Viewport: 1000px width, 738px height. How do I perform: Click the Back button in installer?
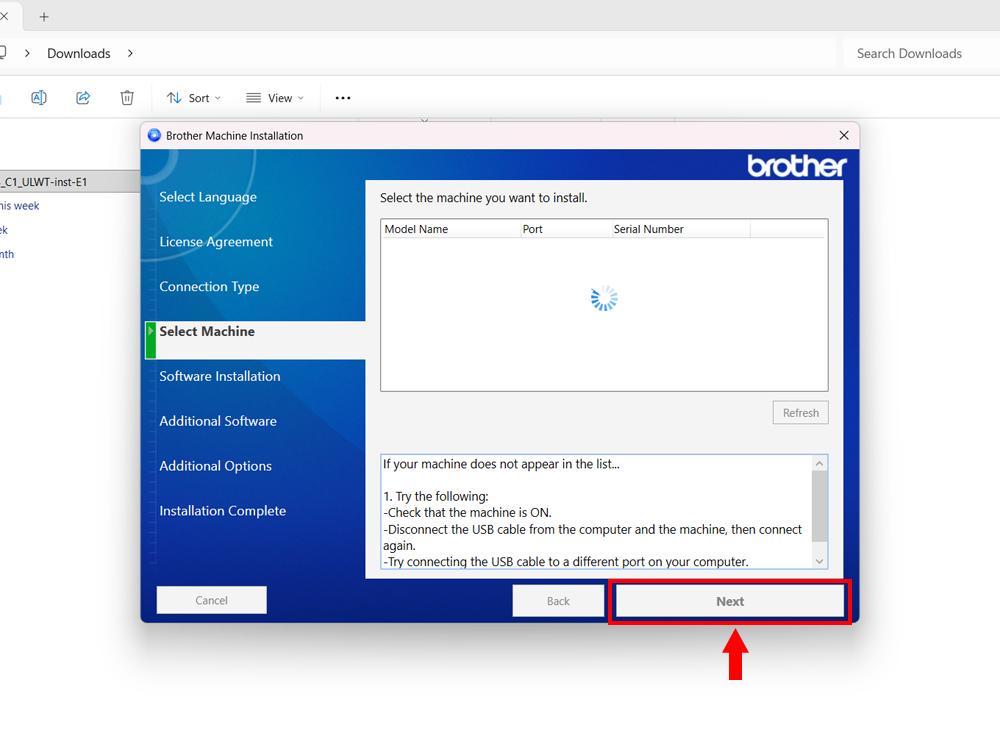(558, 601)
